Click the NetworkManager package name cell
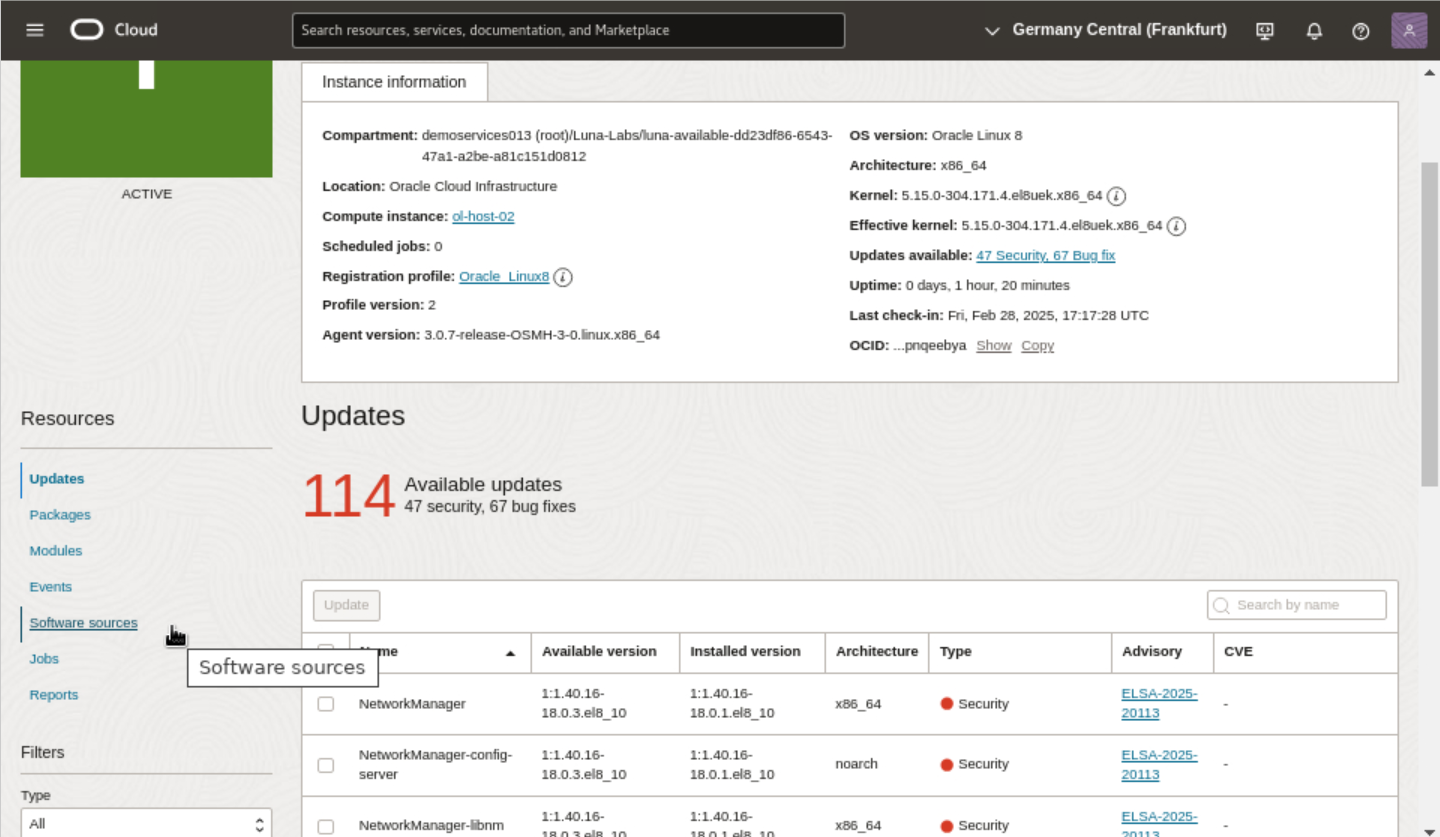The height and width of the screenshot is (837, 1440). pyautogui.click(x=412, y=704)
